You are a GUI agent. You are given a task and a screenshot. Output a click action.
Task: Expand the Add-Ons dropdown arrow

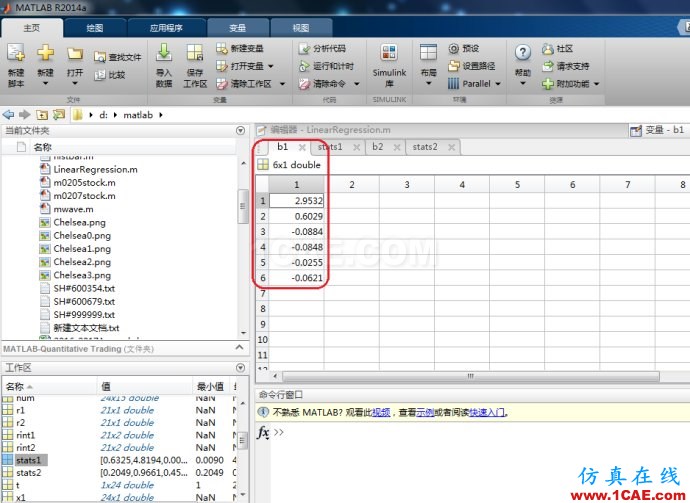coord(597,84)
